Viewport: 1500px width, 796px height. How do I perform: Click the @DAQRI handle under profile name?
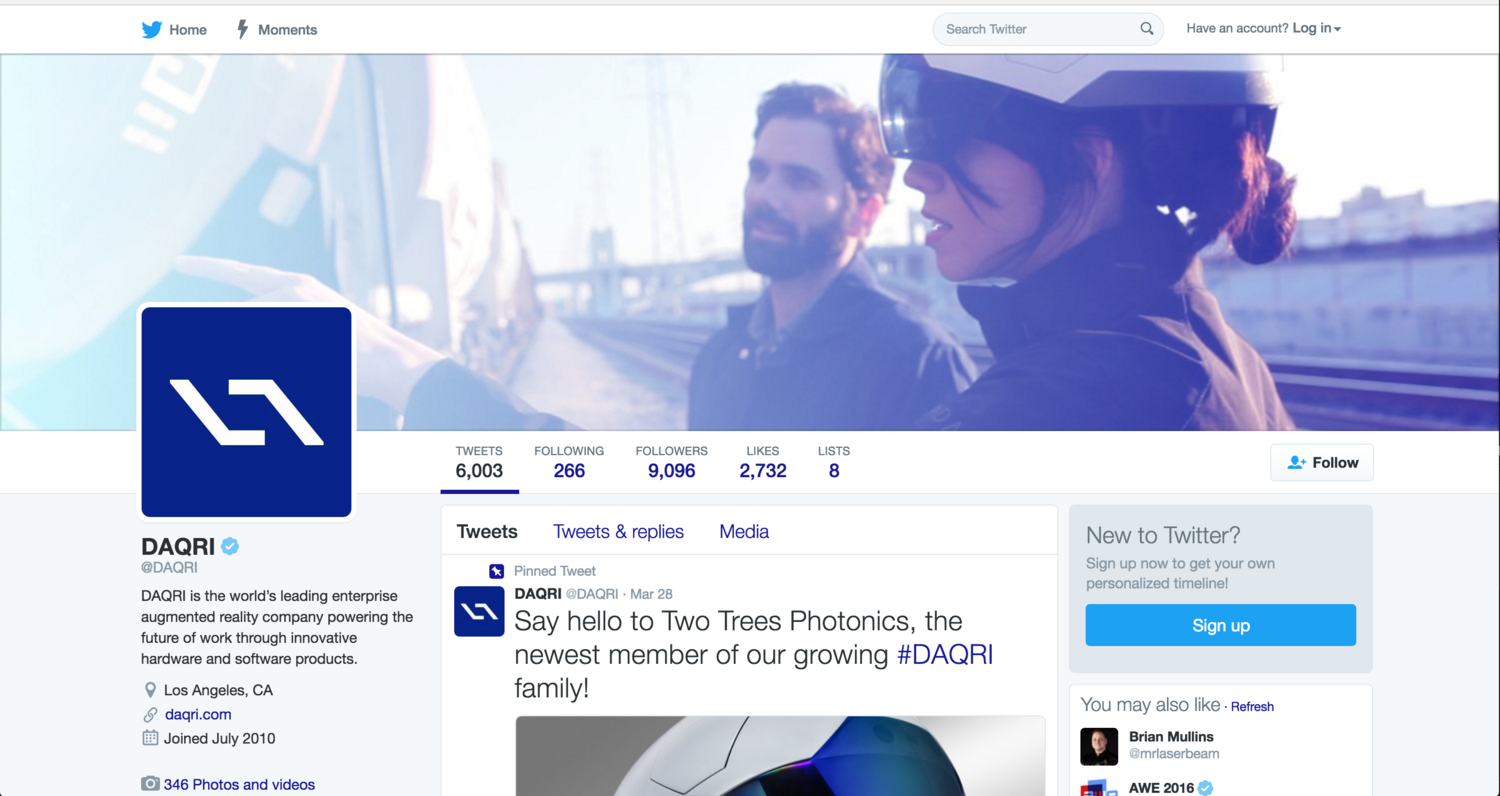tap(169, 567)
